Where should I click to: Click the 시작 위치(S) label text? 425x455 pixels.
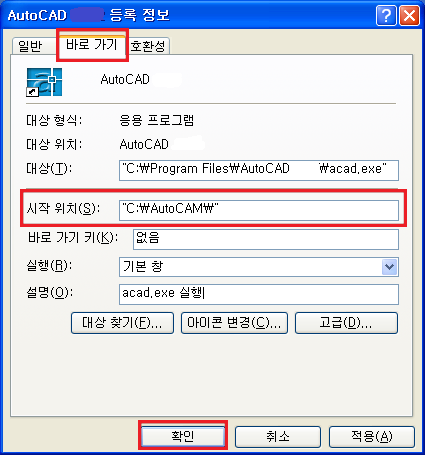pos(63,209)
